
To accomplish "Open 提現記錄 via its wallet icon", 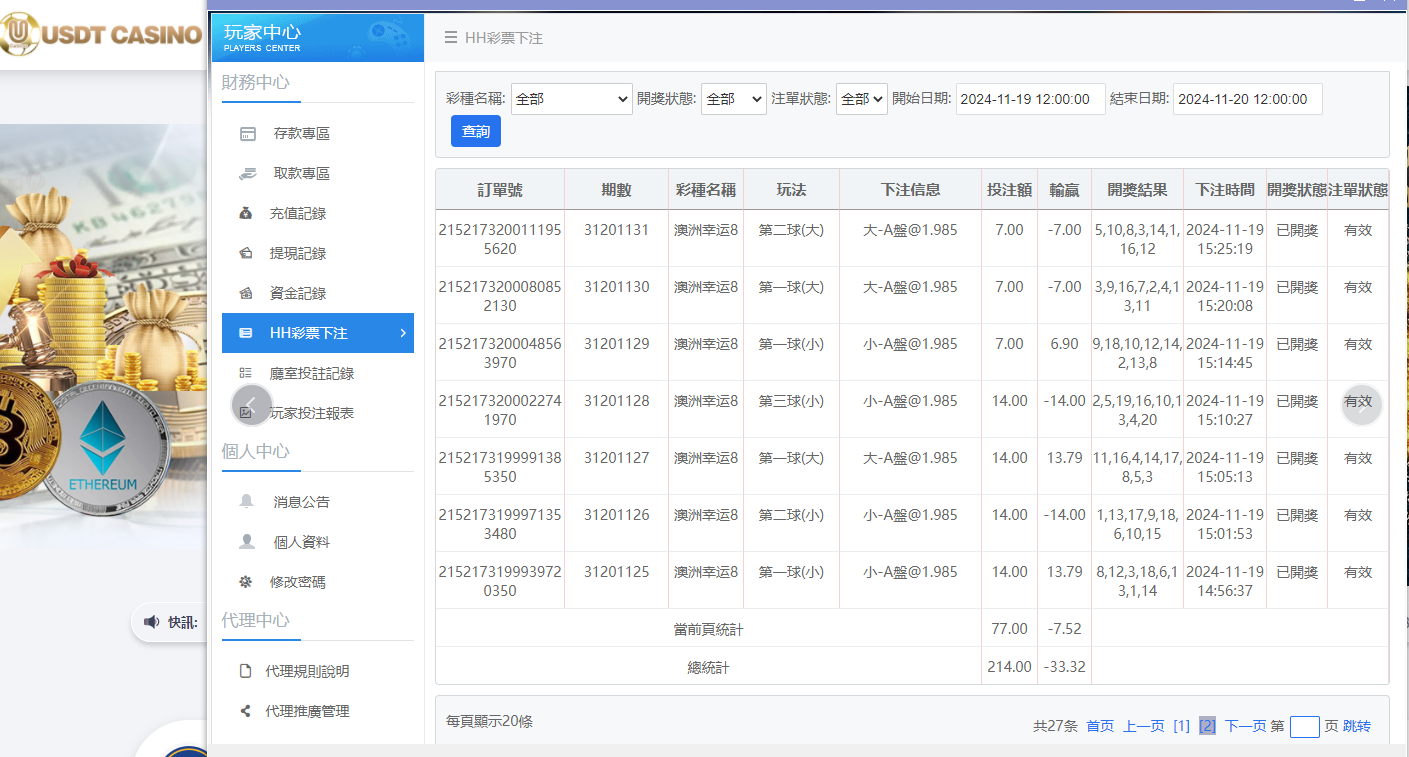I will tap(247, 253).
